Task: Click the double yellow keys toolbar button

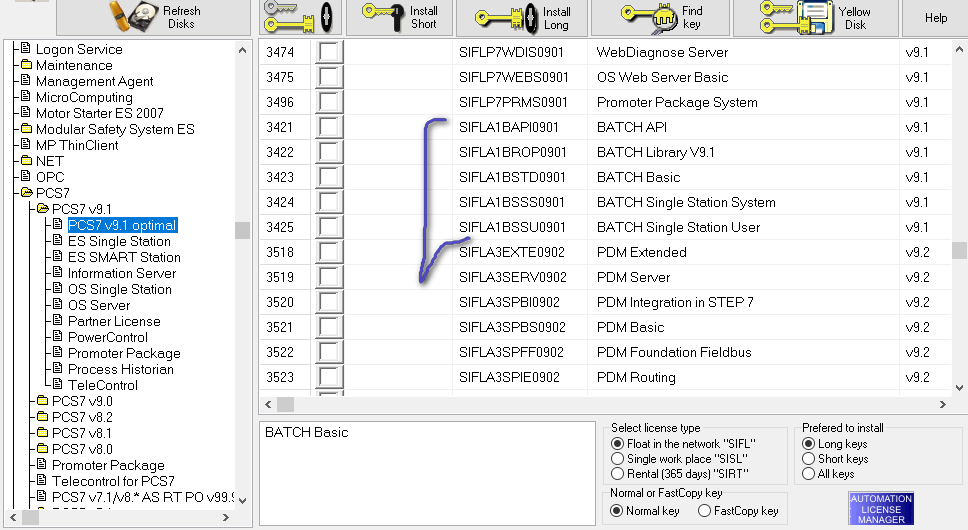Action: tap(299, 17)
